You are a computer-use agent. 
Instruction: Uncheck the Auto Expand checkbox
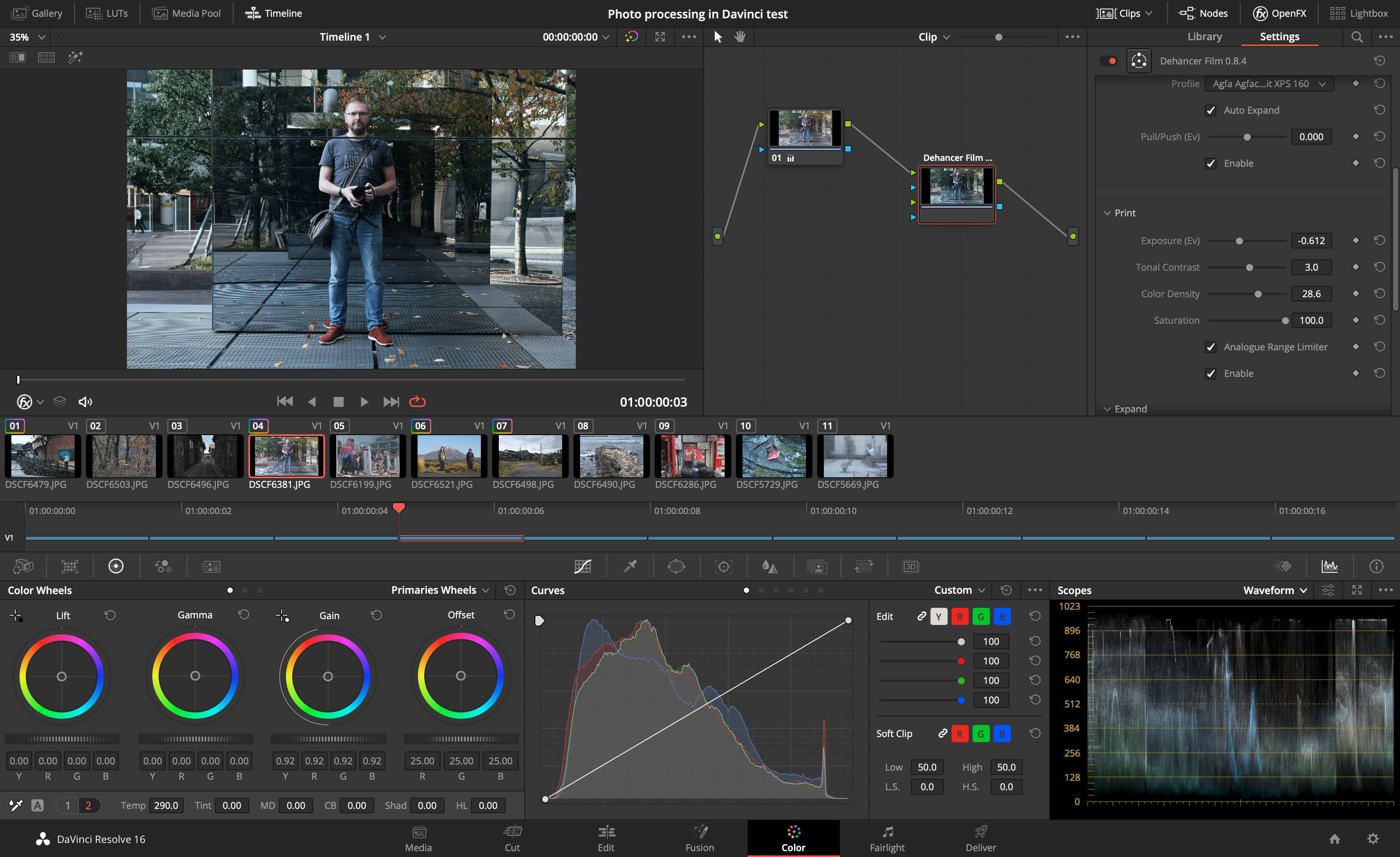1211,110
